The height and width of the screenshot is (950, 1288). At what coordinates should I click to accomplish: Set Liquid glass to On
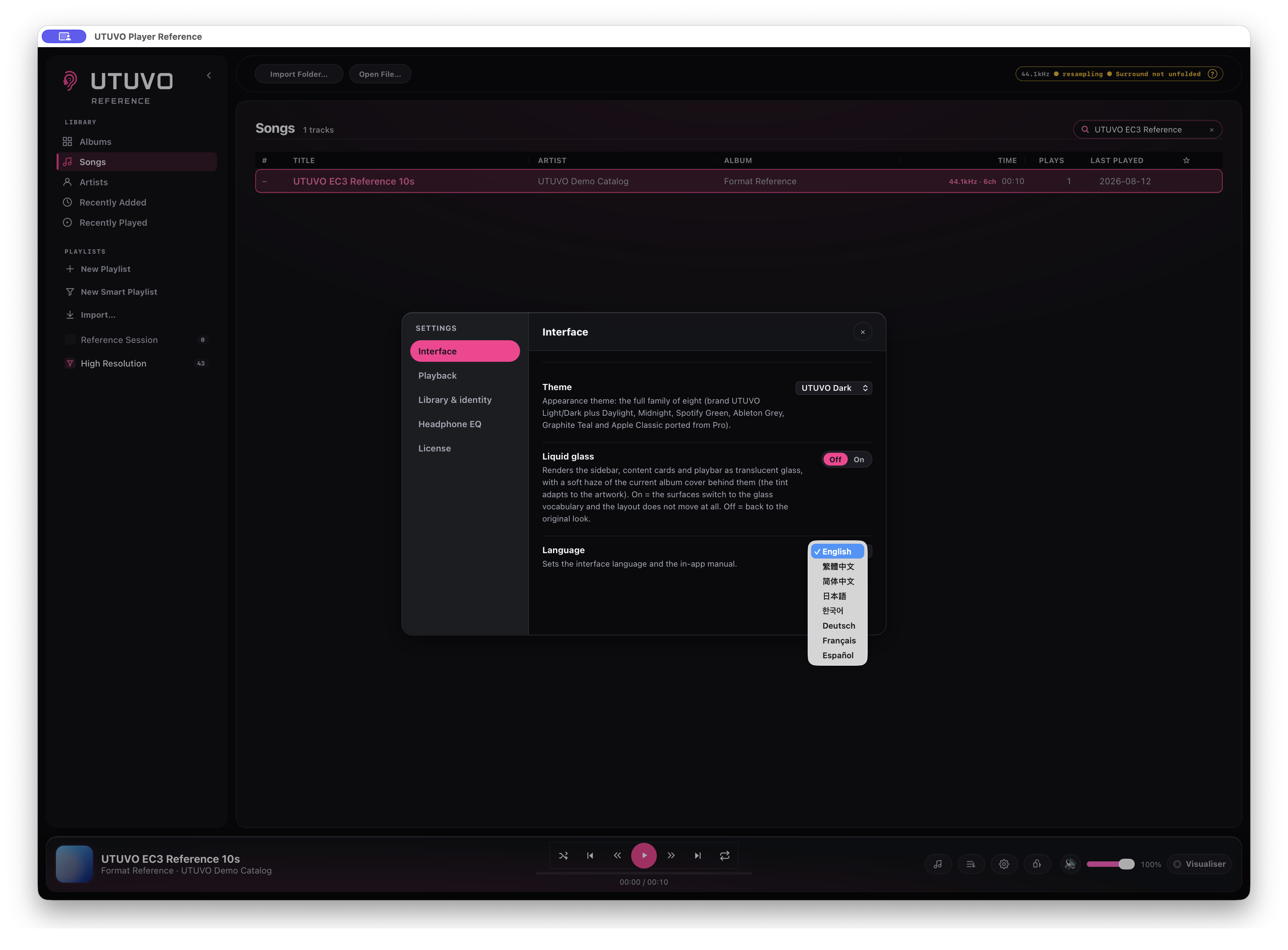click(859, 460)
